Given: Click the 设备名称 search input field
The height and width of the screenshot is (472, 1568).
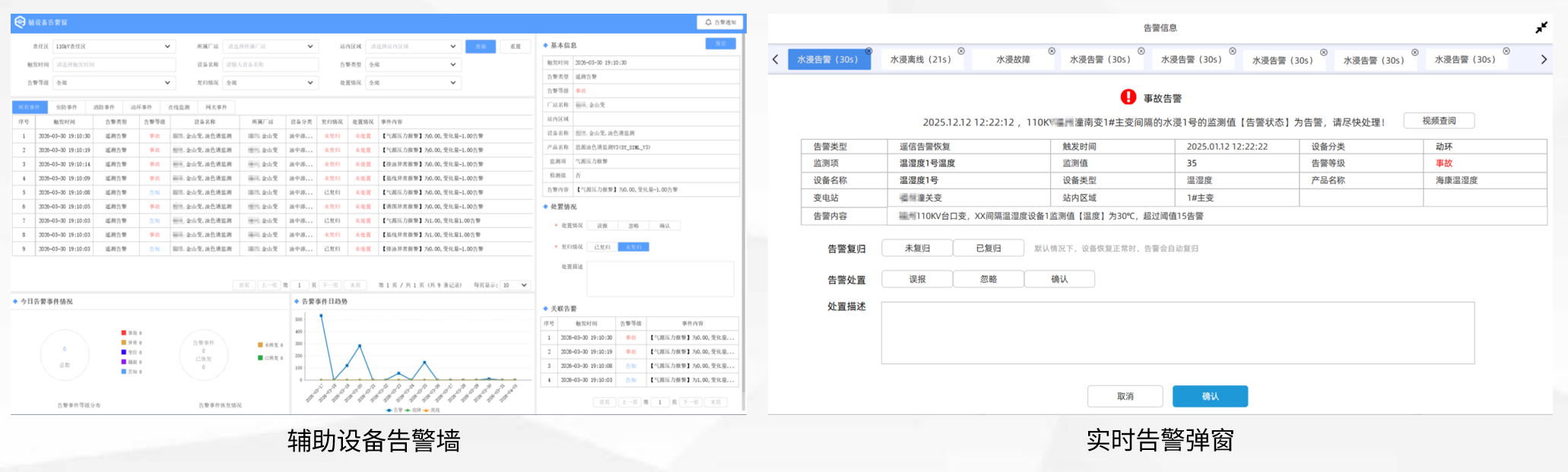Looking at the screenshot, I should 269,65.
